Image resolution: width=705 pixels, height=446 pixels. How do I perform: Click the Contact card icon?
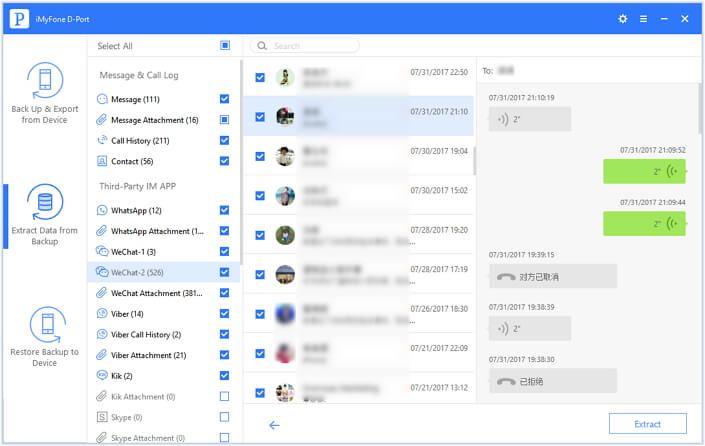(102, 161)
